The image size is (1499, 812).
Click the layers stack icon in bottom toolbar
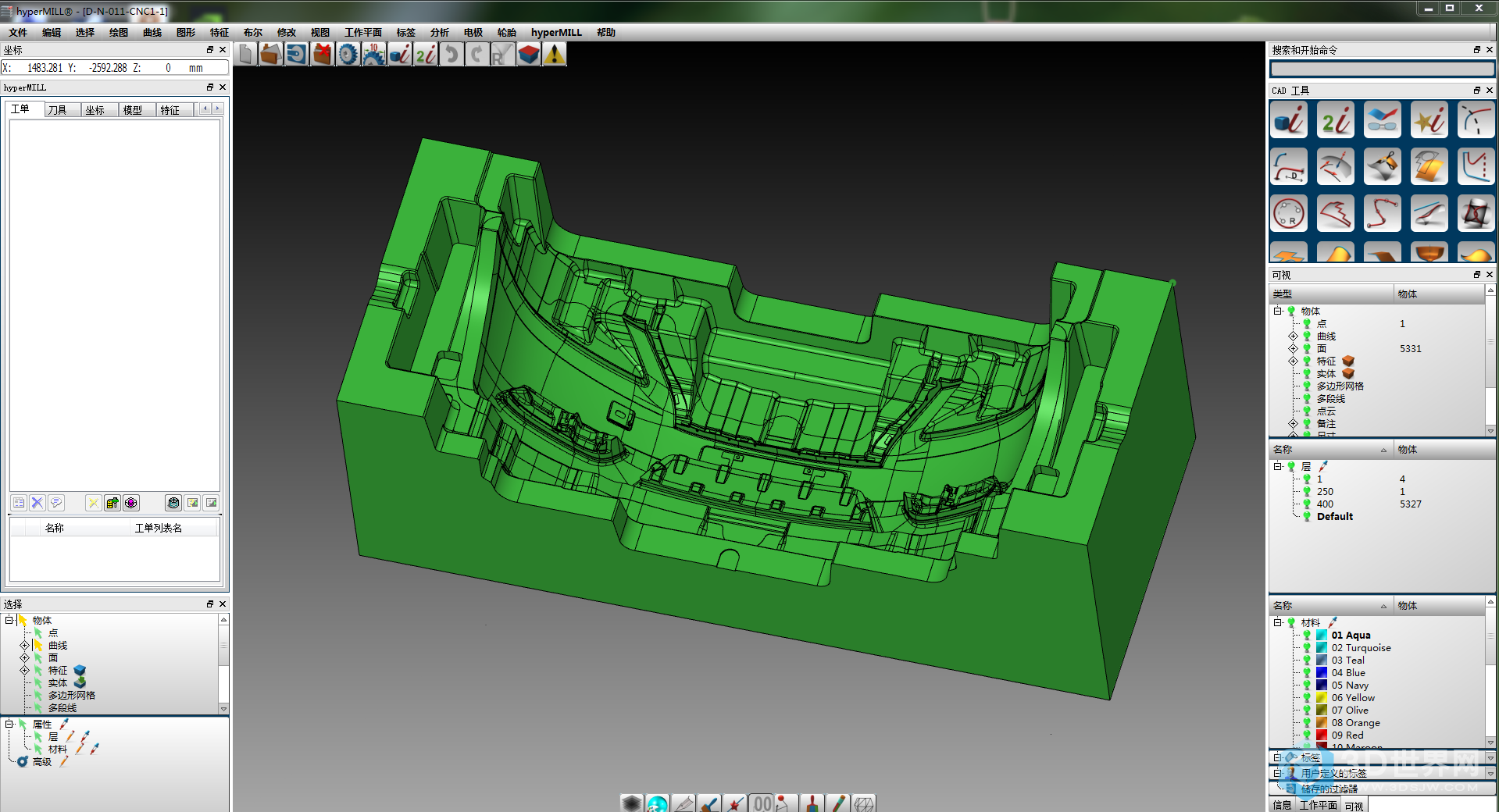tap(632, 803)
